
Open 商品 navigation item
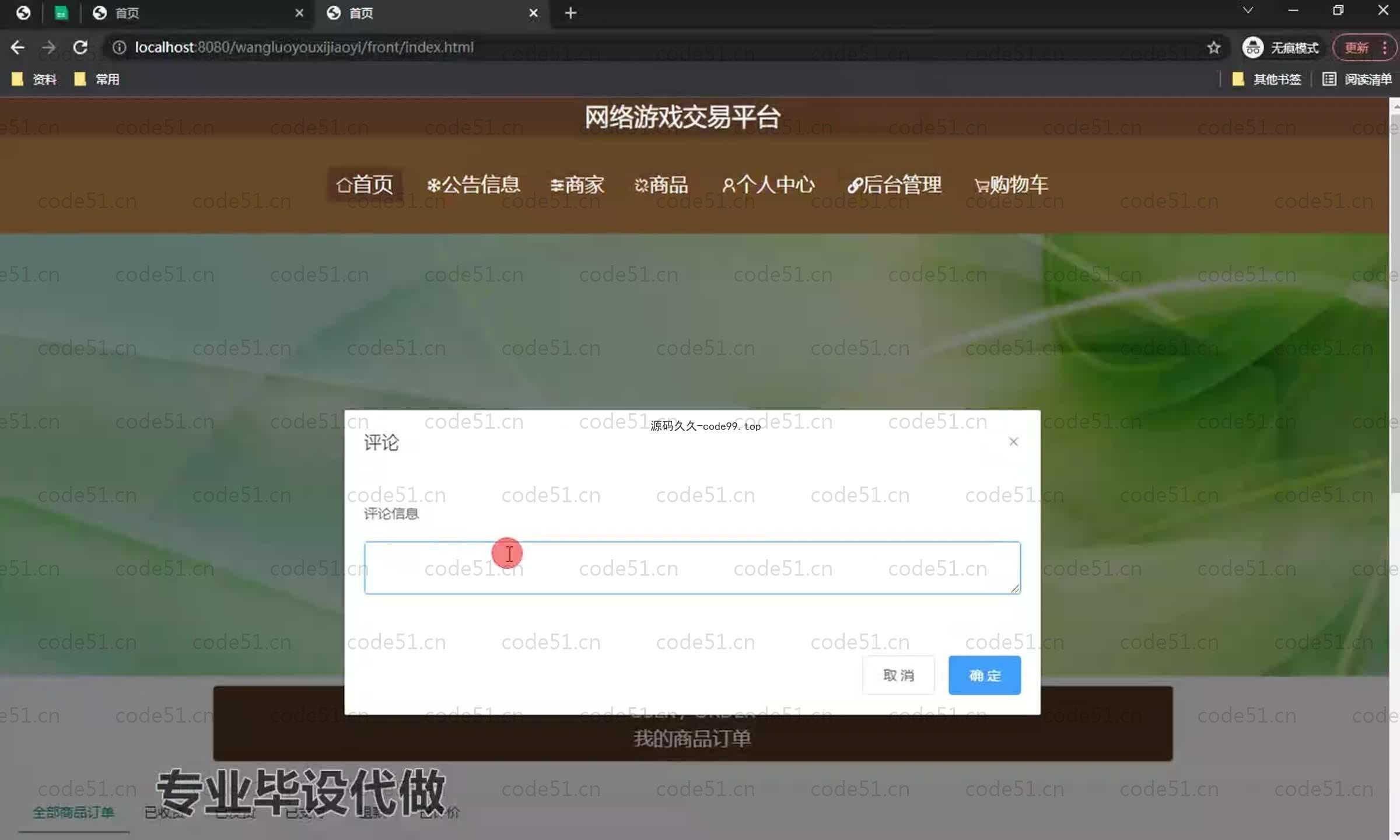coord(661,184)
